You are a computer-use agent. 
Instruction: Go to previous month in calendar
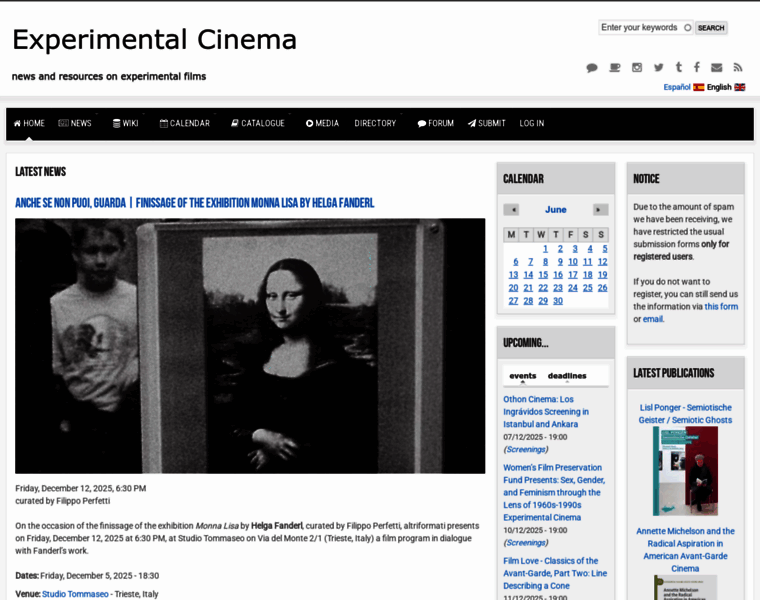(x=511, y=209)
